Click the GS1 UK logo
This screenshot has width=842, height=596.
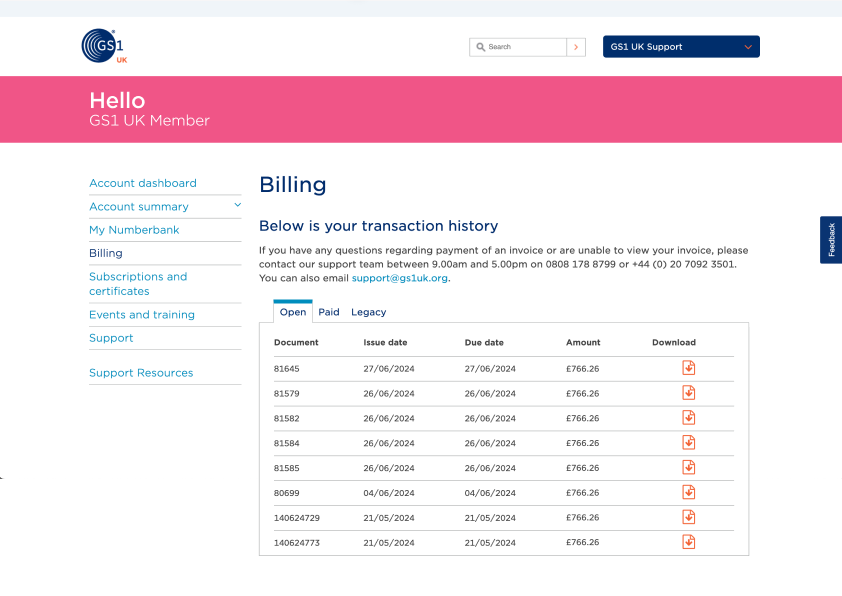[x=103, y=46]
